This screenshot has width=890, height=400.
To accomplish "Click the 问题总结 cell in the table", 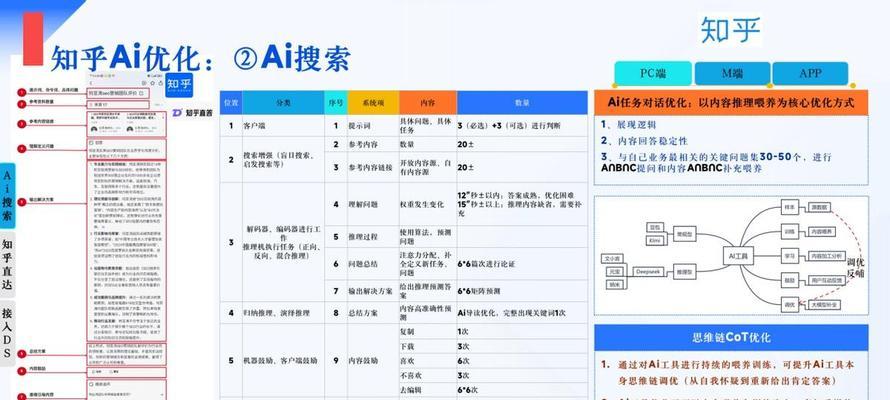I will (x=373, y=264).
